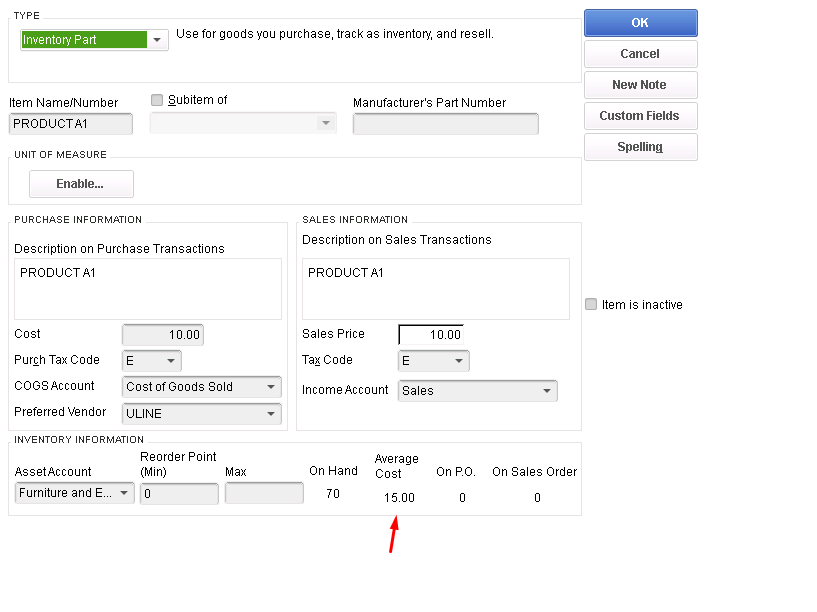Open Custom Fields settings
The height and width of the screenshot is (612, 817).
640,116
